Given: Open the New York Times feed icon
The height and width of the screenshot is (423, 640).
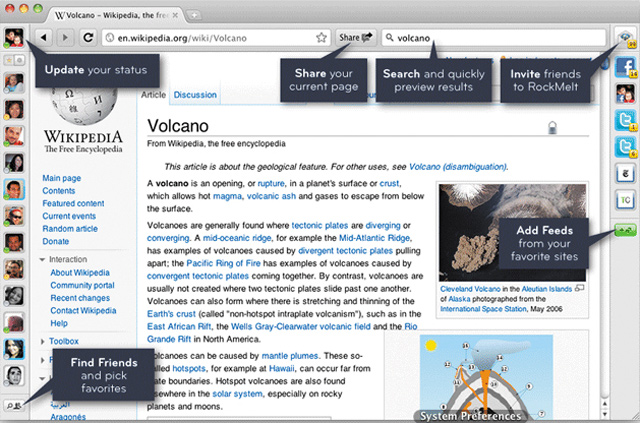Looking at the screenshot, I should pos(625,174).
